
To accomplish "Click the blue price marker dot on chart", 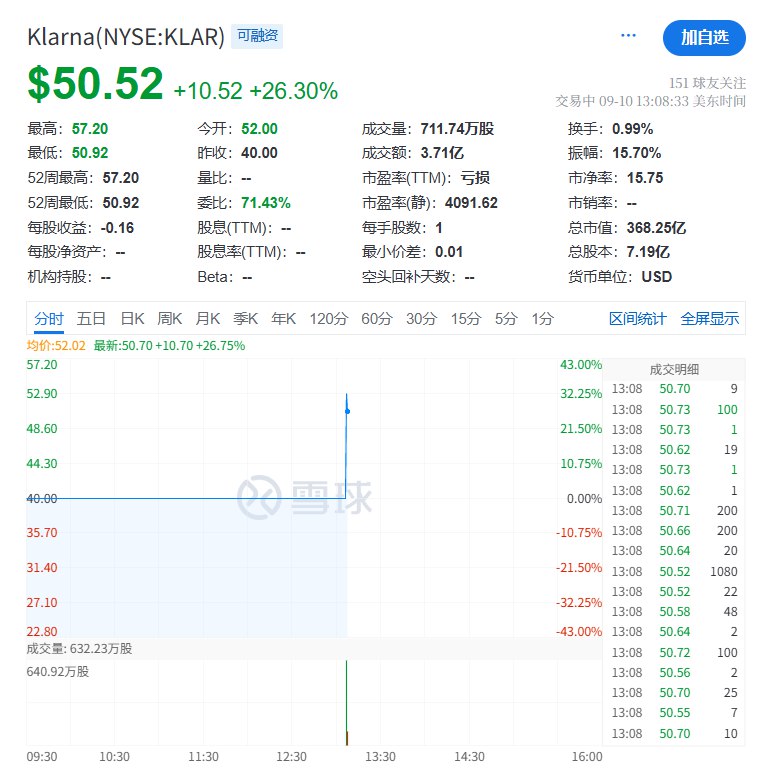I will coord(348,411).
